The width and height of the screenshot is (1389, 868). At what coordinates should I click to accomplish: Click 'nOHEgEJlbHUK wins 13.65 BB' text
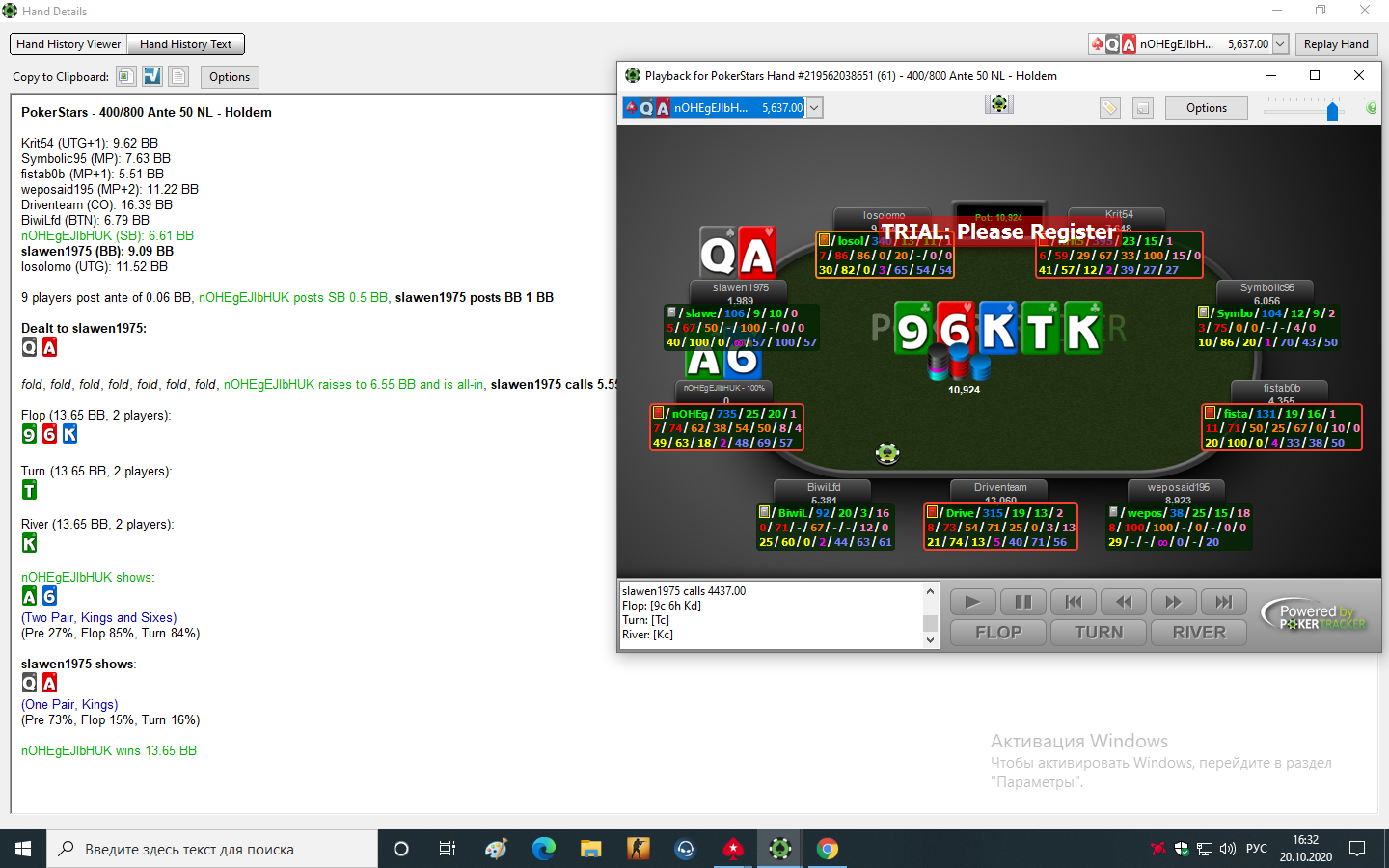click(x=109, y=750)
